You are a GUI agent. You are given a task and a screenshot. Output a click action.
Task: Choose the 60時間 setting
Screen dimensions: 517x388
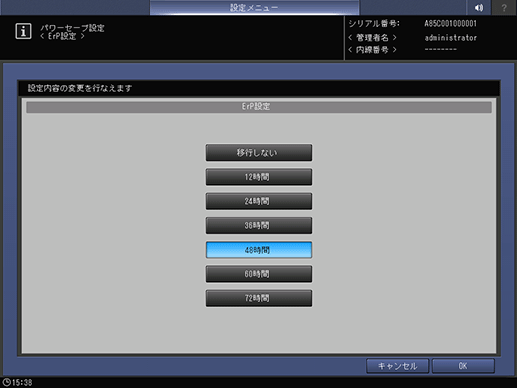point(259,274)
